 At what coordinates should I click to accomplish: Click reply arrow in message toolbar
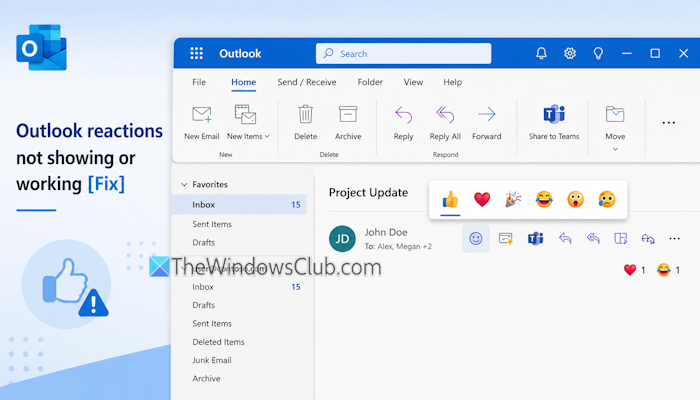click(565, 238)
